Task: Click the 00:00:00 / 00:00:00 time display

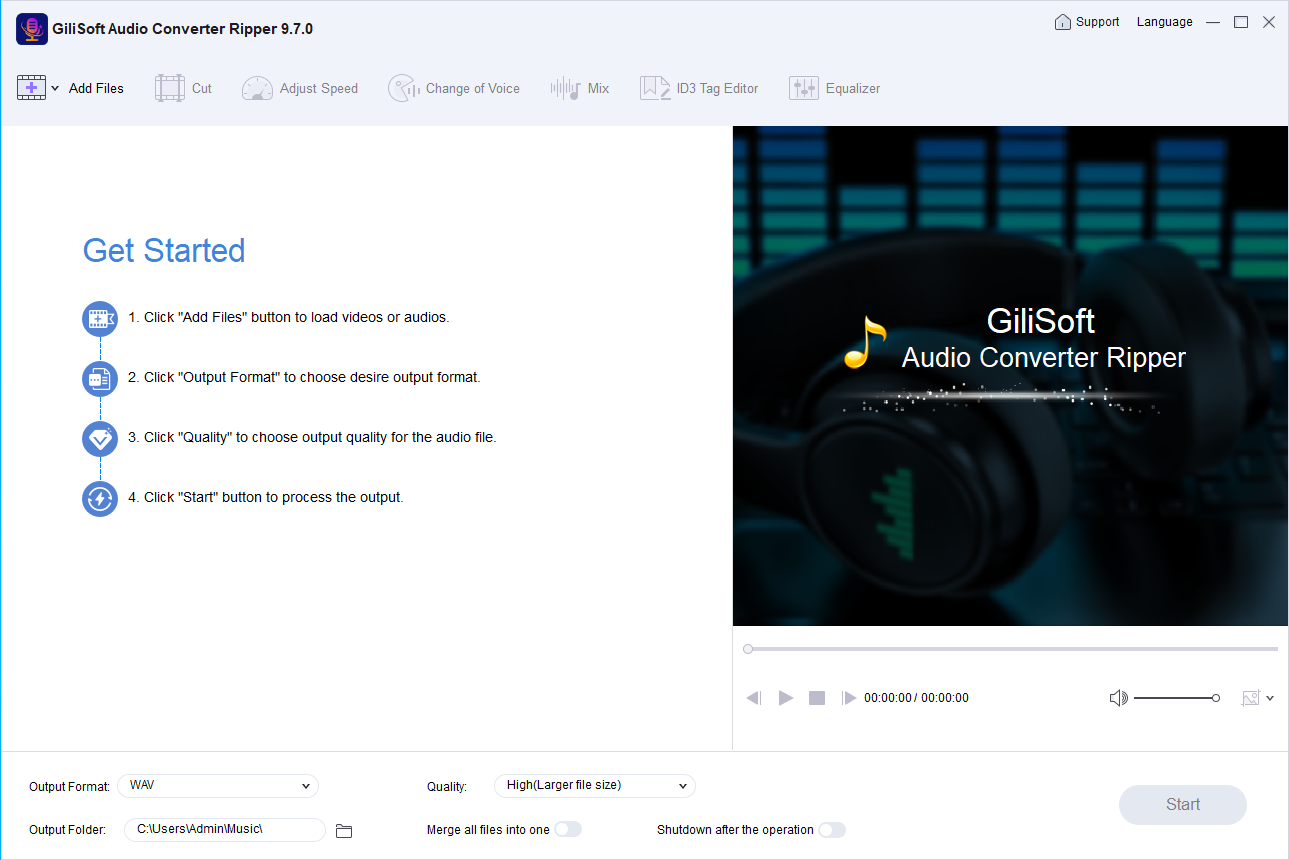Action: tap(916, 698)
